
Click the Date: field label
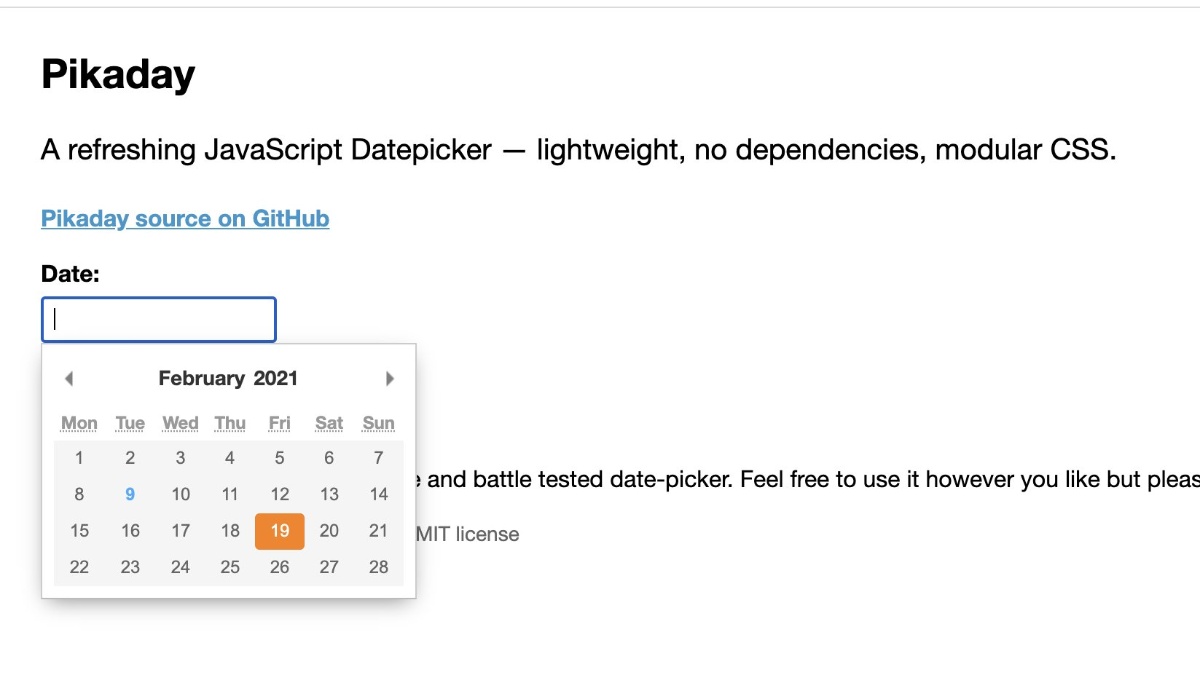click(71, 274)
